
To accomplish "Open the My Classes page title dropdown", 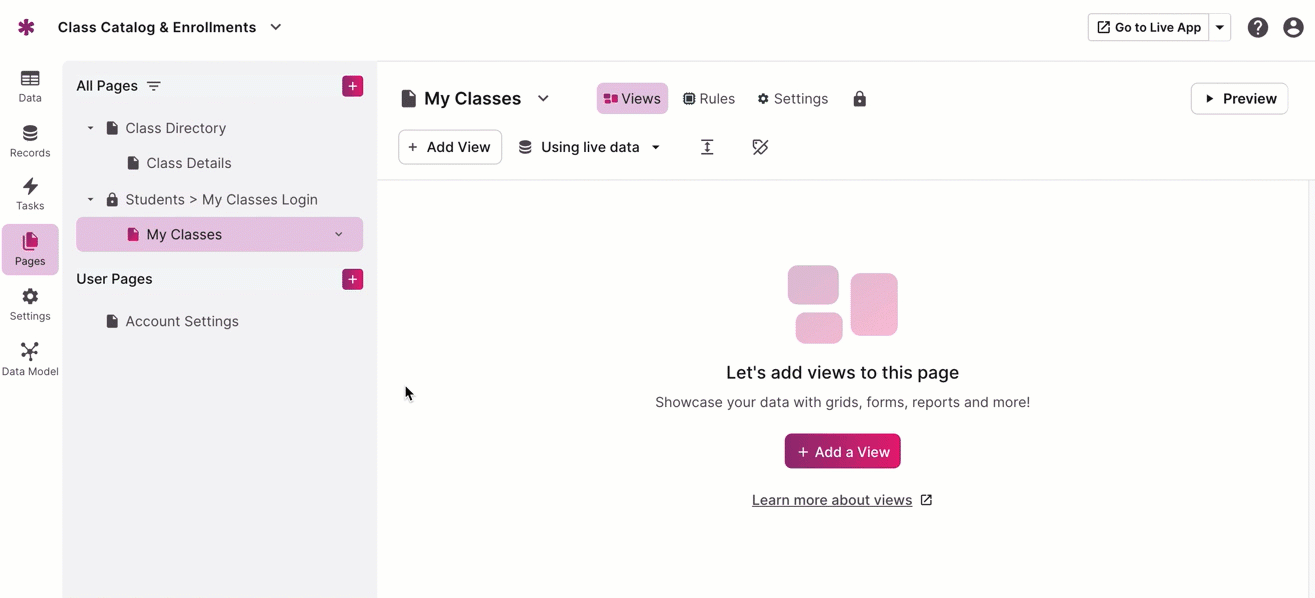I will point(543,99).
